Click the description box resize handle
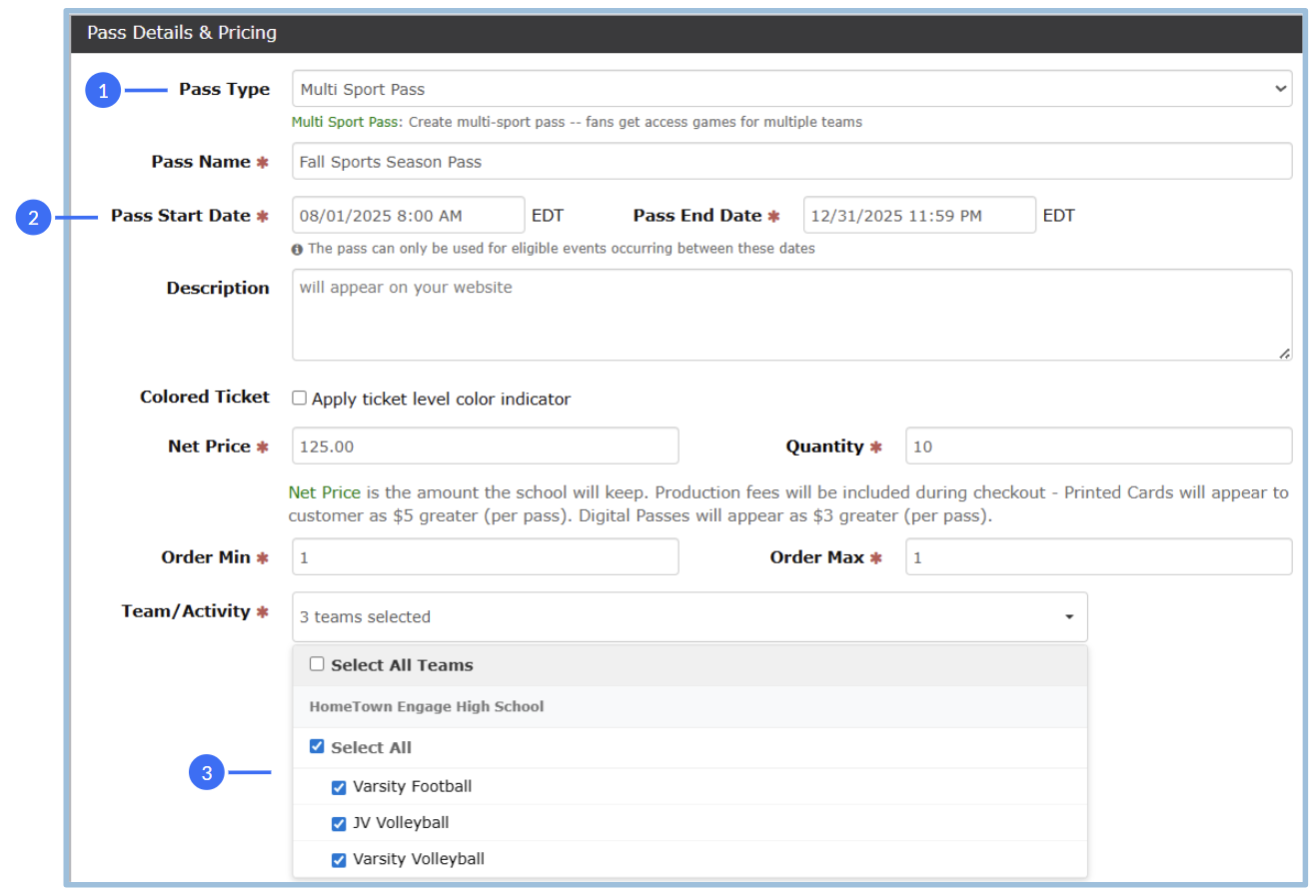1316x896 pixels. pyautogui.click(x=1284, y=353)
